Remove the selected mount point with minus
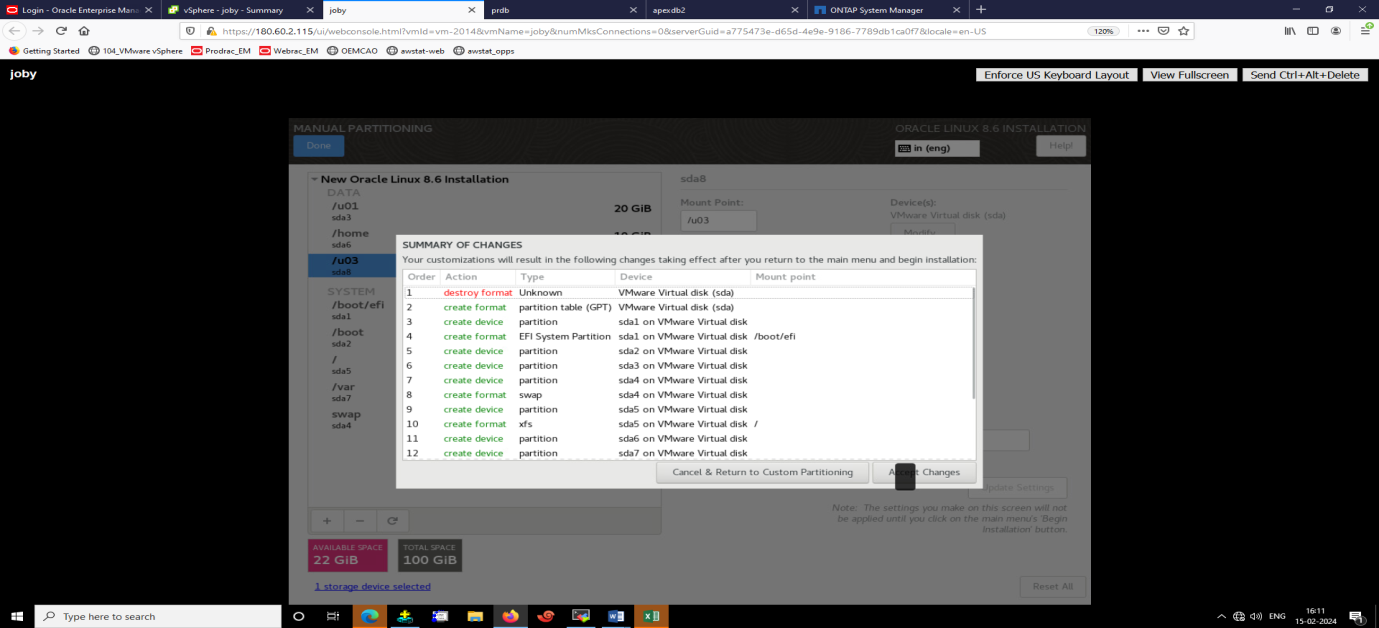The height and width of the screenshot is (628, 1379). (360, 520)
